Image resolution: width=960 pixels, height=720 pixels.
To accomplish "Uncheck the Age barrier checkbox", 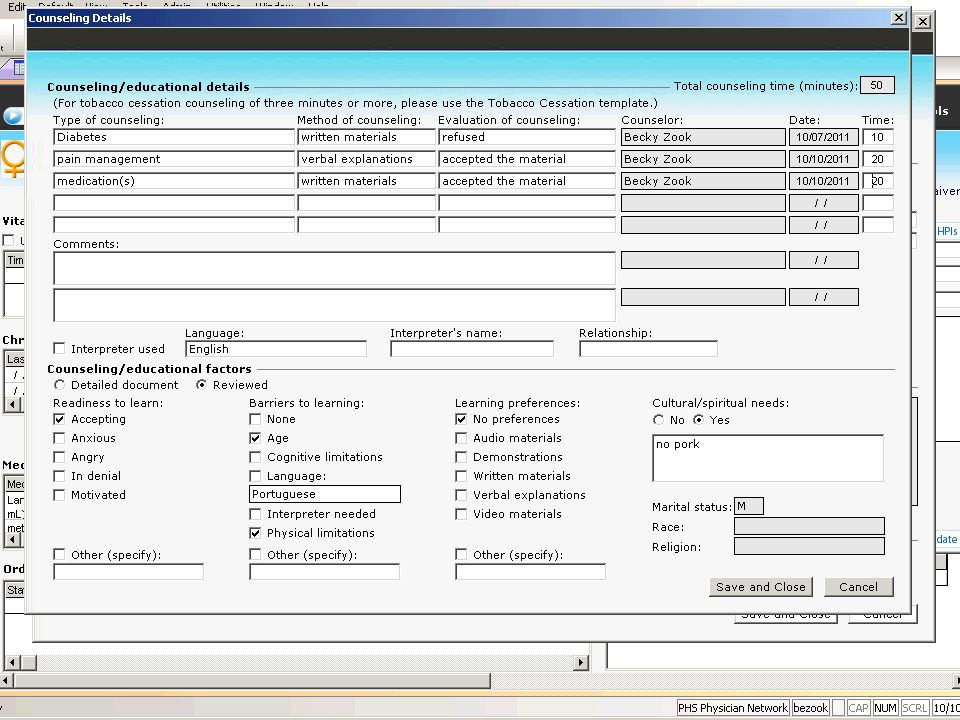I will click(x=255, y=438).
